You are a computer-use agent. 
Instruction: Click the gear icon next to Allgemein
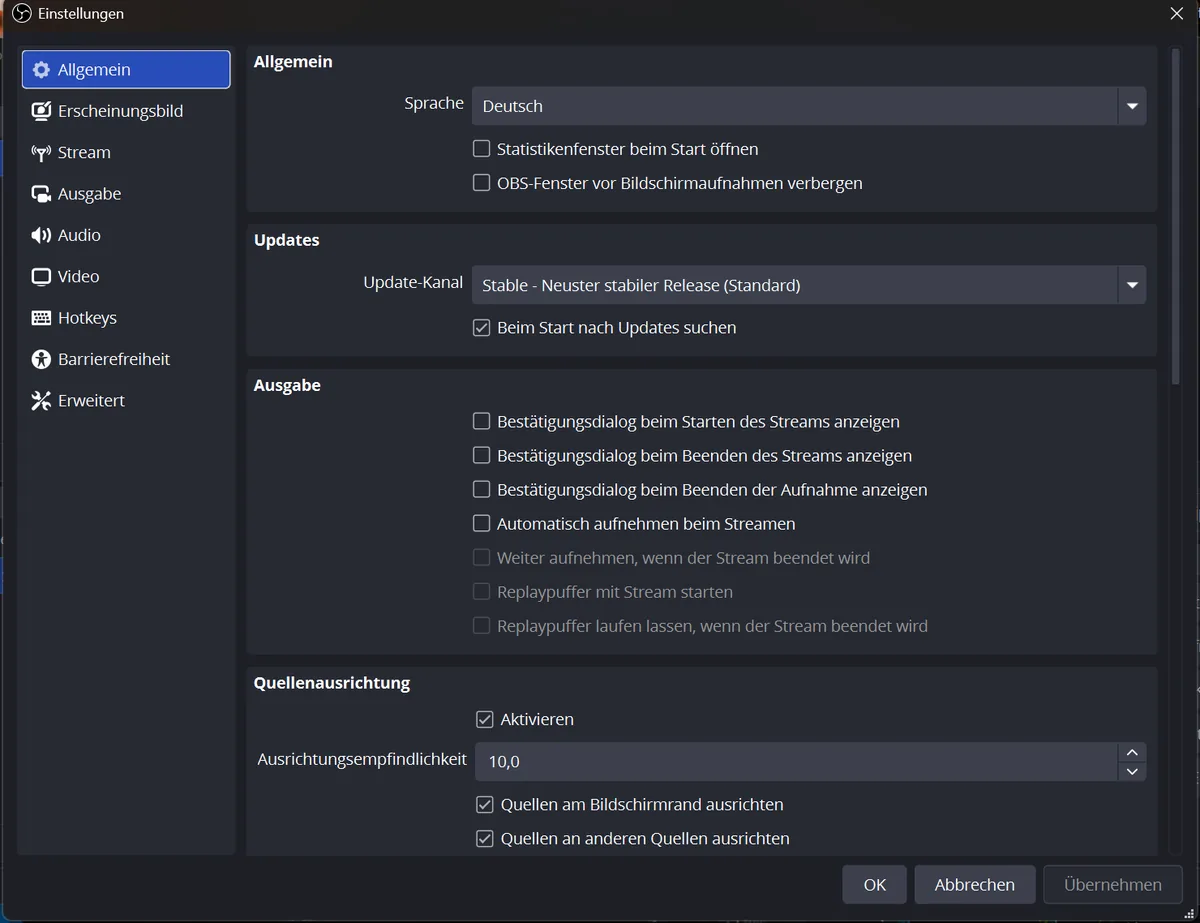[41, 70]
